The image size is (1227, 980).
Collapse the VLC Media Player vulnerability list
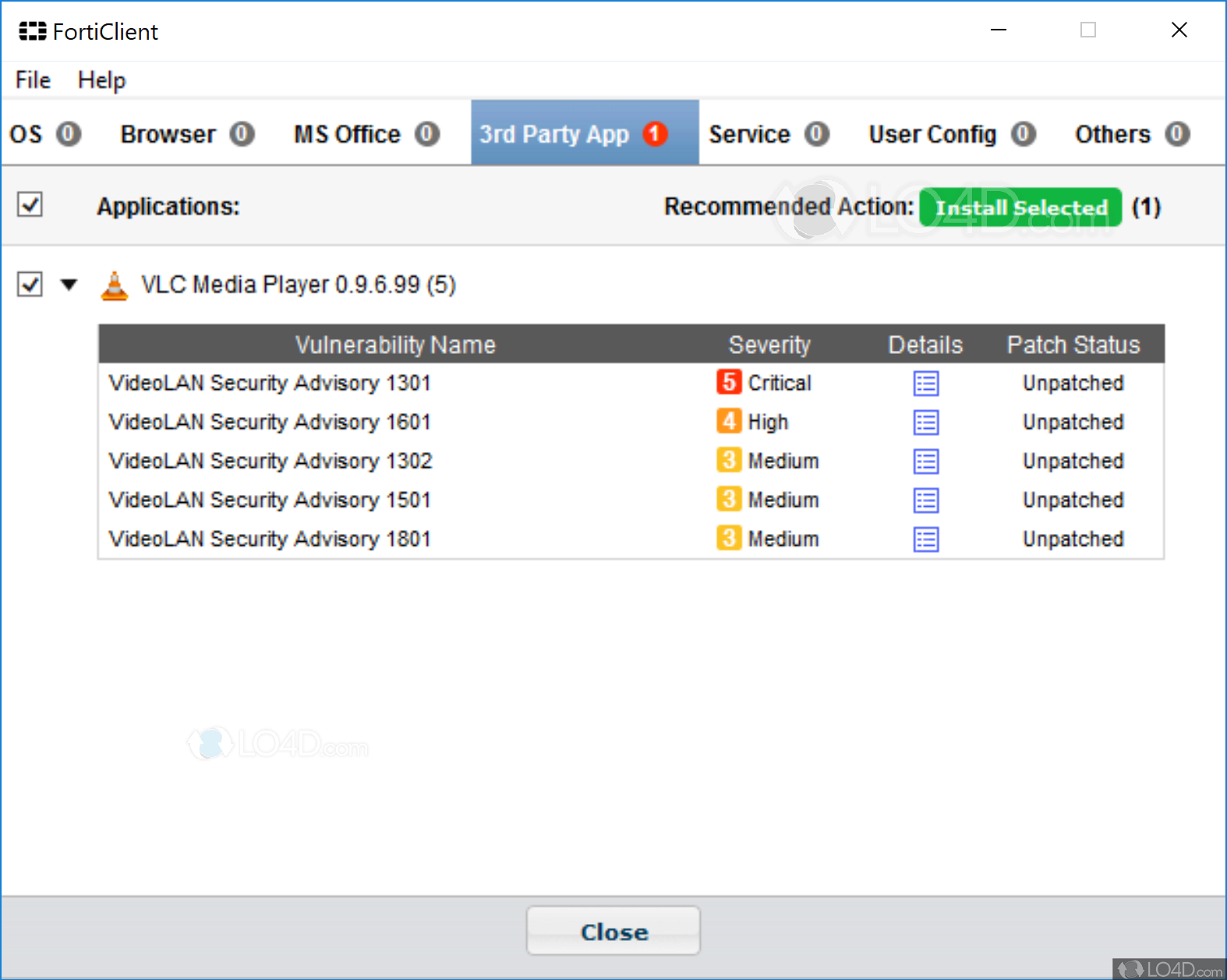(x=69, y=285)
